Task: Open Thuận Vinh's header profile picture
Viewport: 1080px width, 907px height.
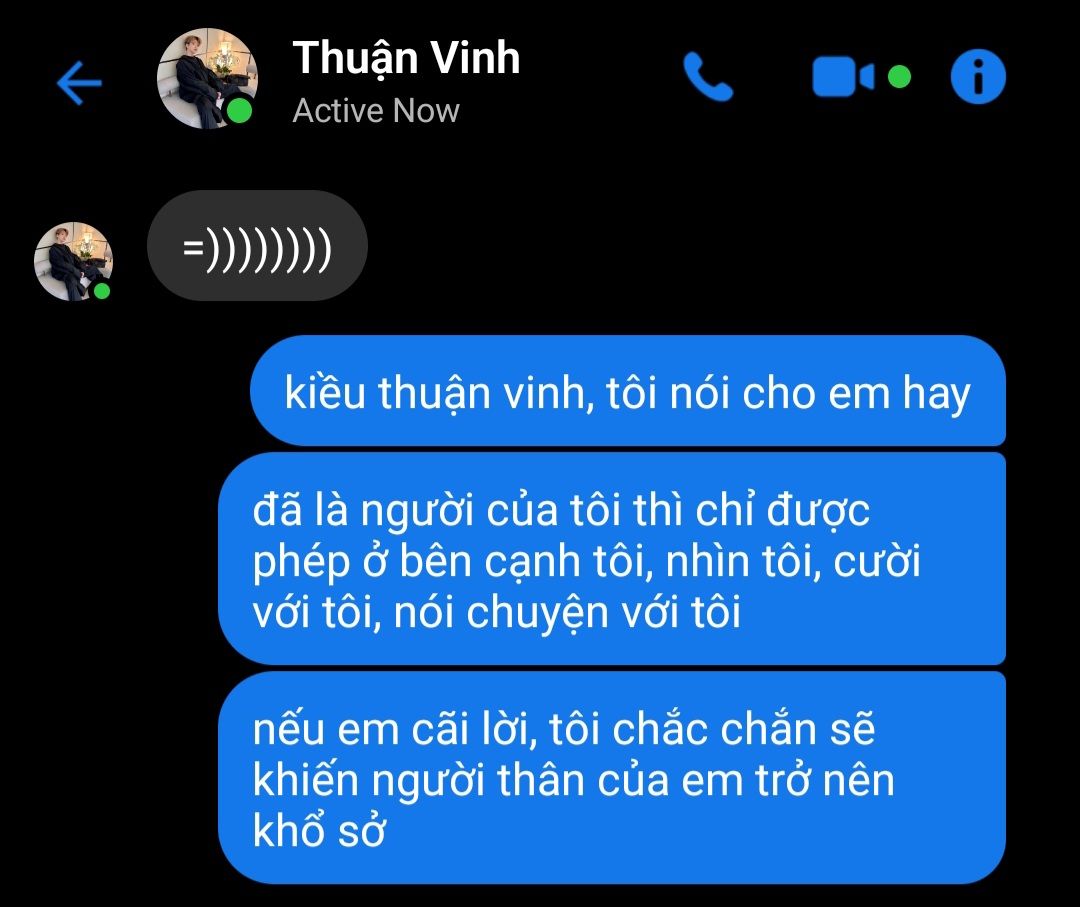Action: tap(207, 78)
